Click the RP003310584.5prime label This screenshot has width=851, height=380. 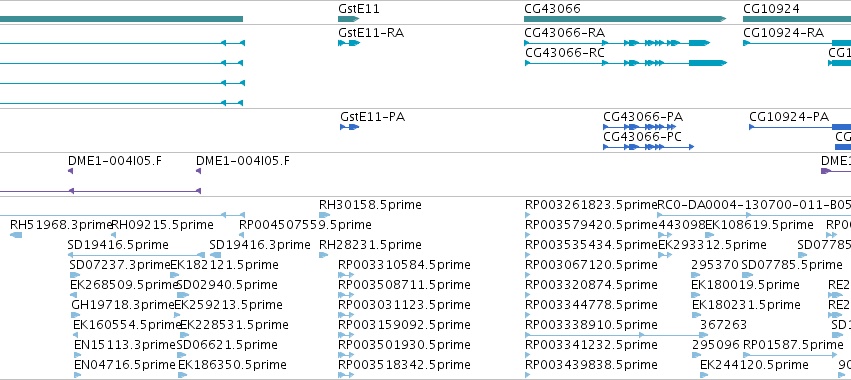404,265
